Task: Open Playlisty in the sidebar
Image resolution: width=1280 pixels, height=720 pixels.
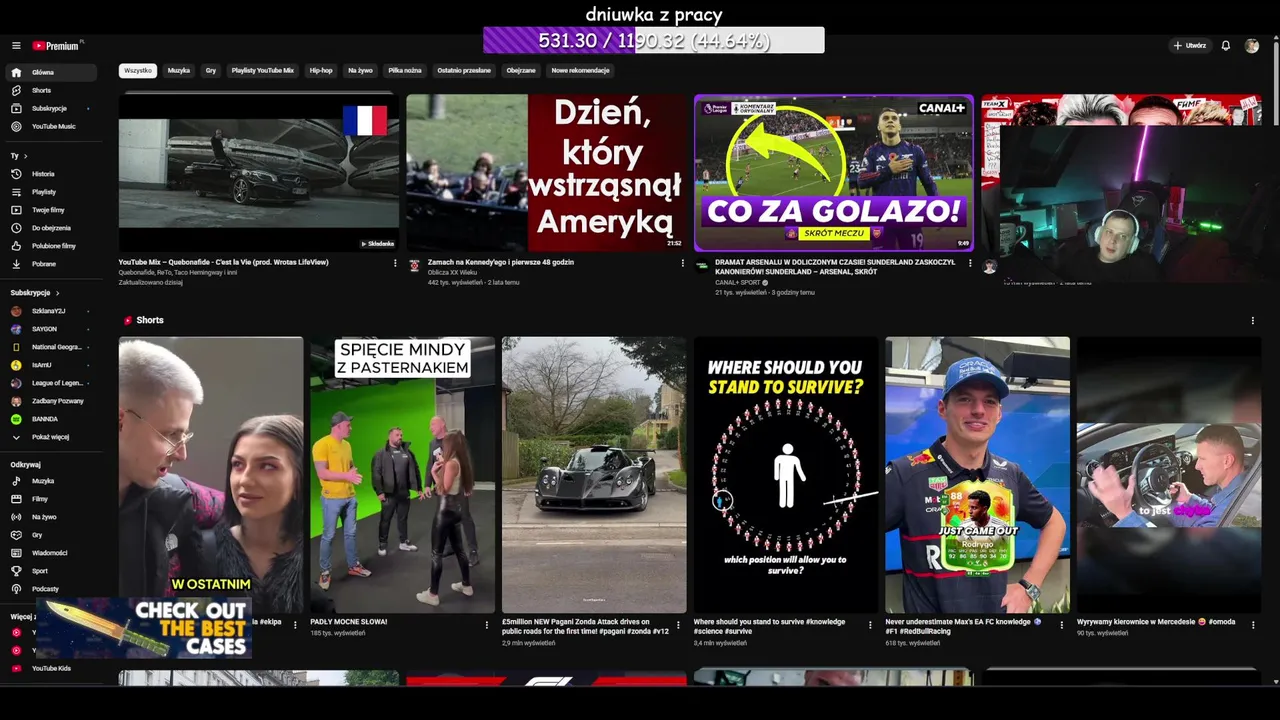Action: click(52, 192)
